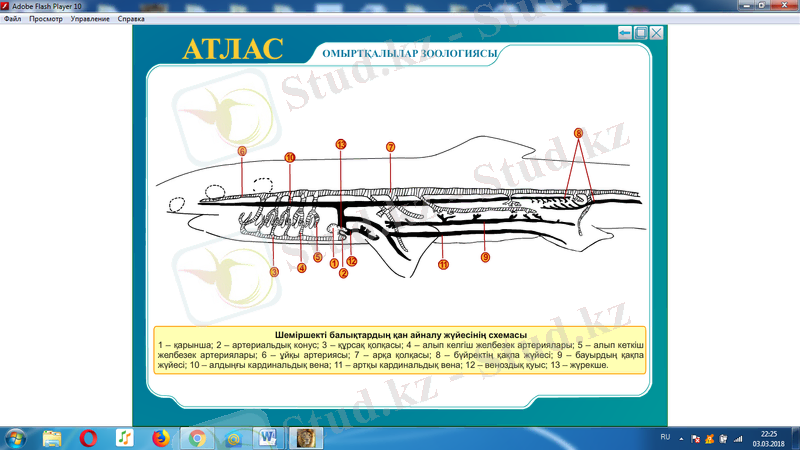Screen dimensions: 800x450
Task: Click the ОМЫРТҚАЛЫЛАР ЗООЛОГИЯСЫ heading tab
Action: click(x=410, y=54)
